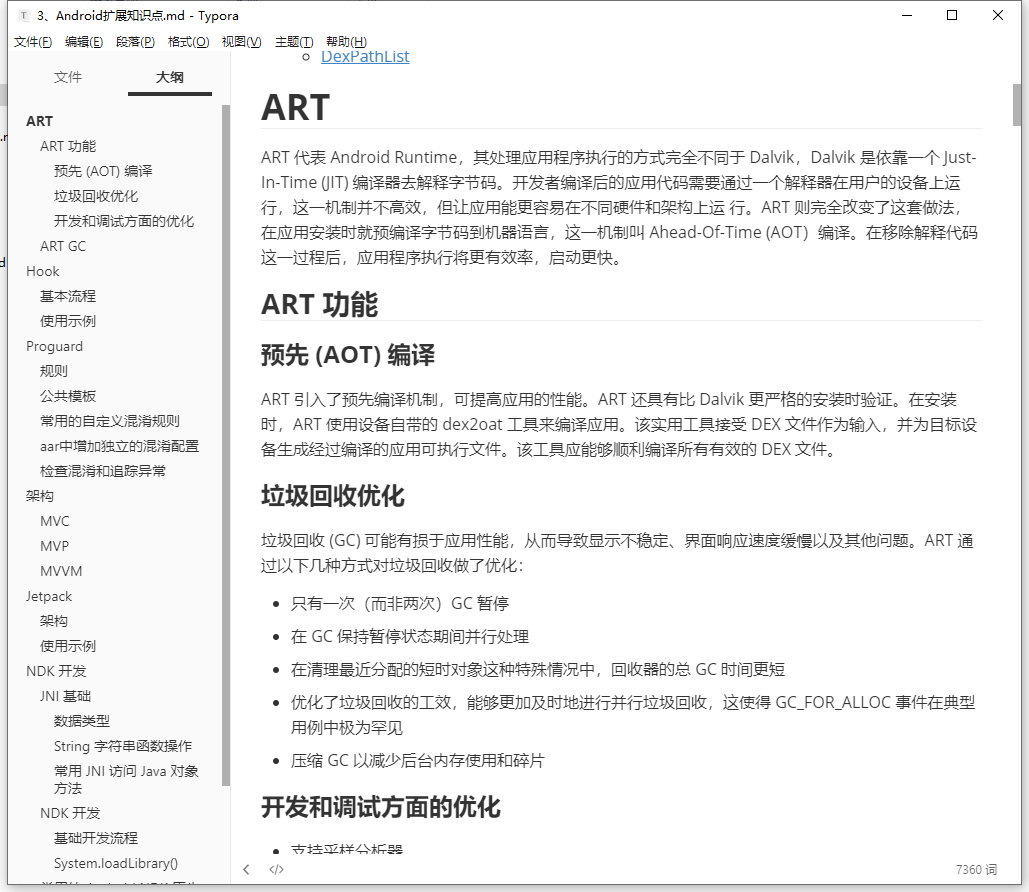
Task: Go to 基本流程 outline entry
Action: (x=68, y=296)
